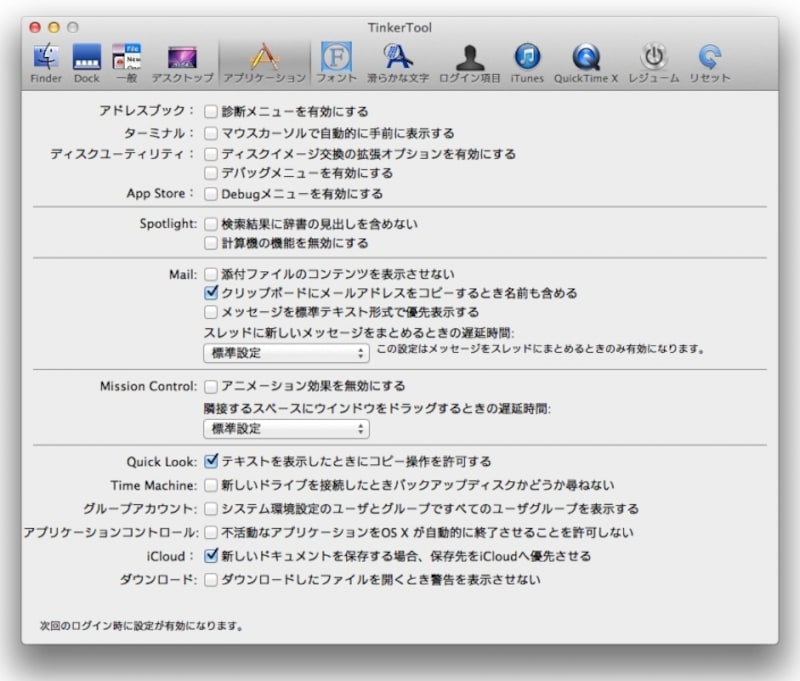Click the リセット toolbar button

pyautogui.click(x=710, y=62)
